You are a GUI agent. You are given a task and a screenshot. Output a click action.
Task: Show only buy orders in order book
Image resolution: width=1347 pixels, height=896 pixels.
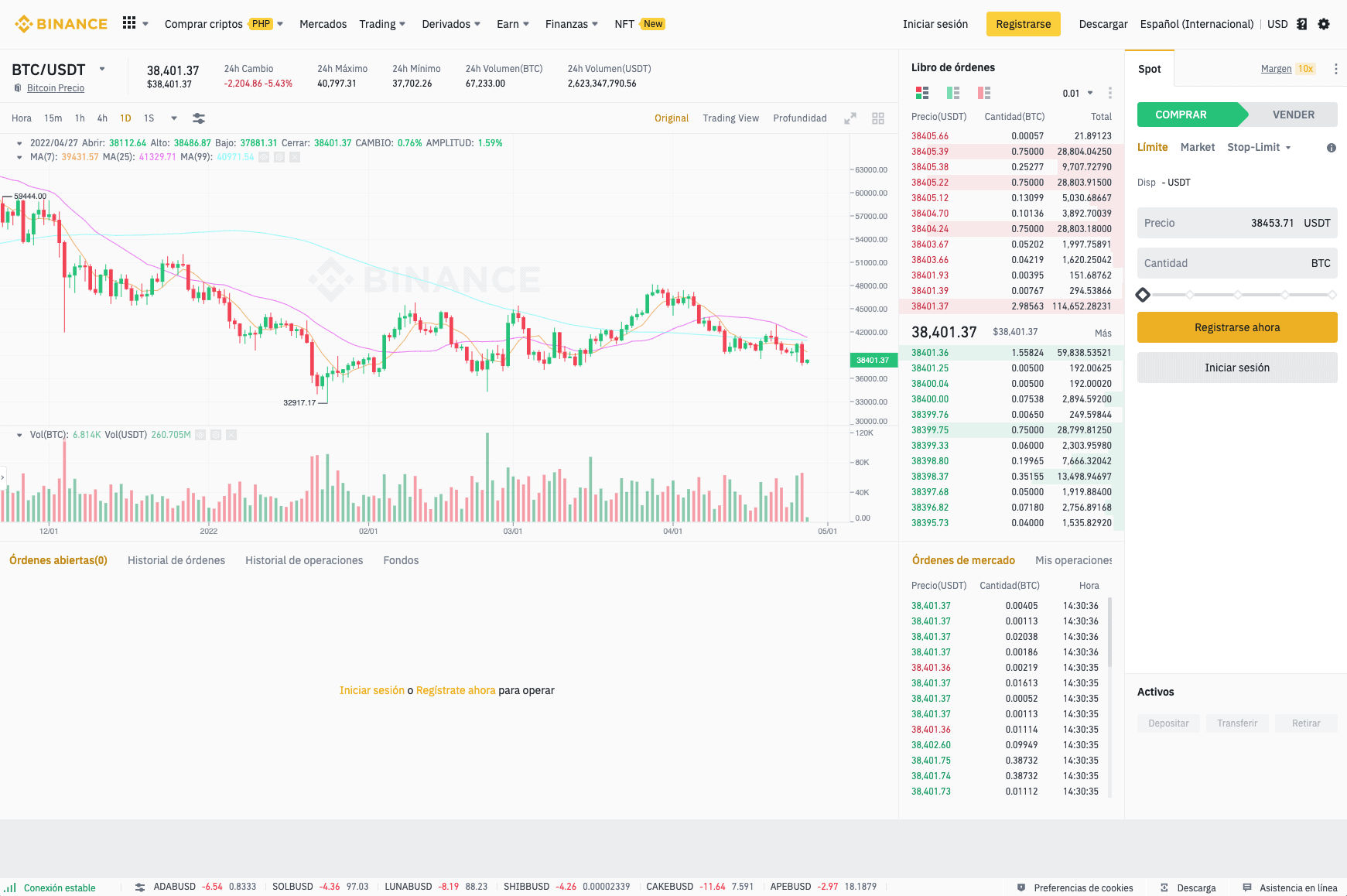click(x=953, y=93)
